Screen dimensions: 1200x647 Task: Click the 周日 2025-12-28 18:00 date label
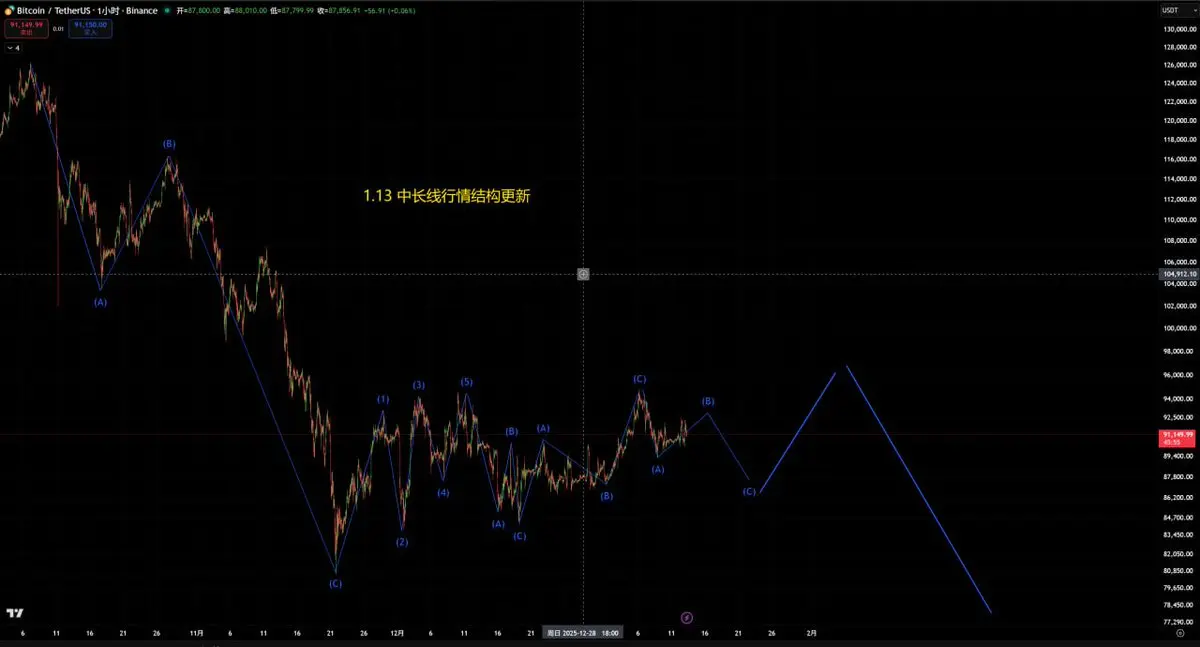pyautogui.click(x=583, y=633)
